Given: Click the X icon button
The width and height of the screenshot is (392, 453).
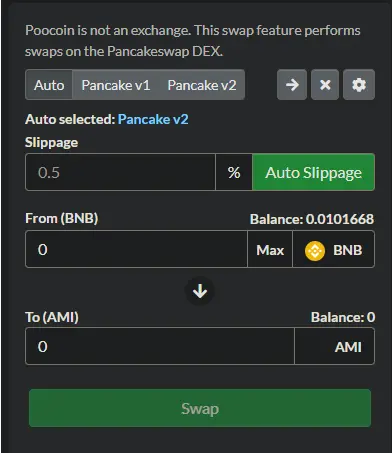Looking at the screenshot, I should (x=325, y=85).
